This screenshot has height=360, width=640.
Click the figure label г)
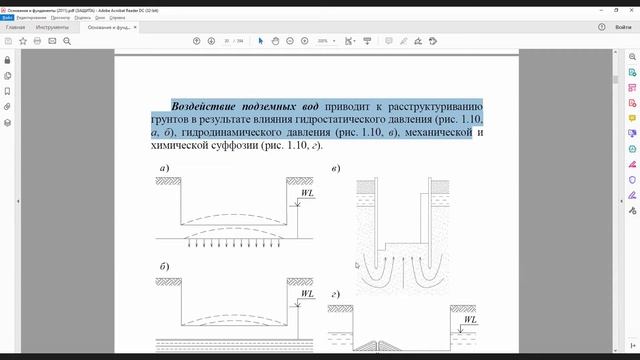coord(336,294)
